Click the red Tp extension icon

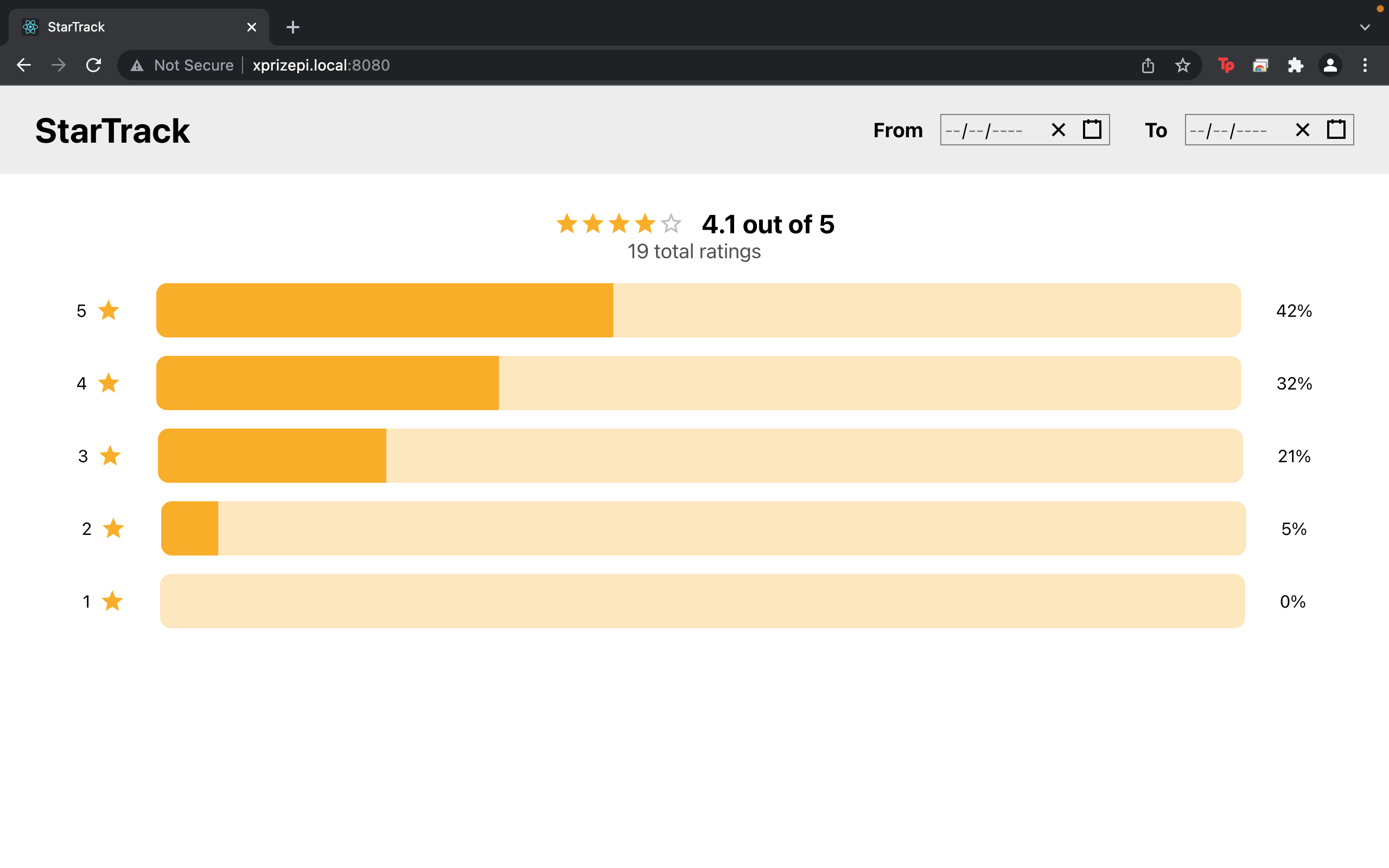pos(1226,66)
